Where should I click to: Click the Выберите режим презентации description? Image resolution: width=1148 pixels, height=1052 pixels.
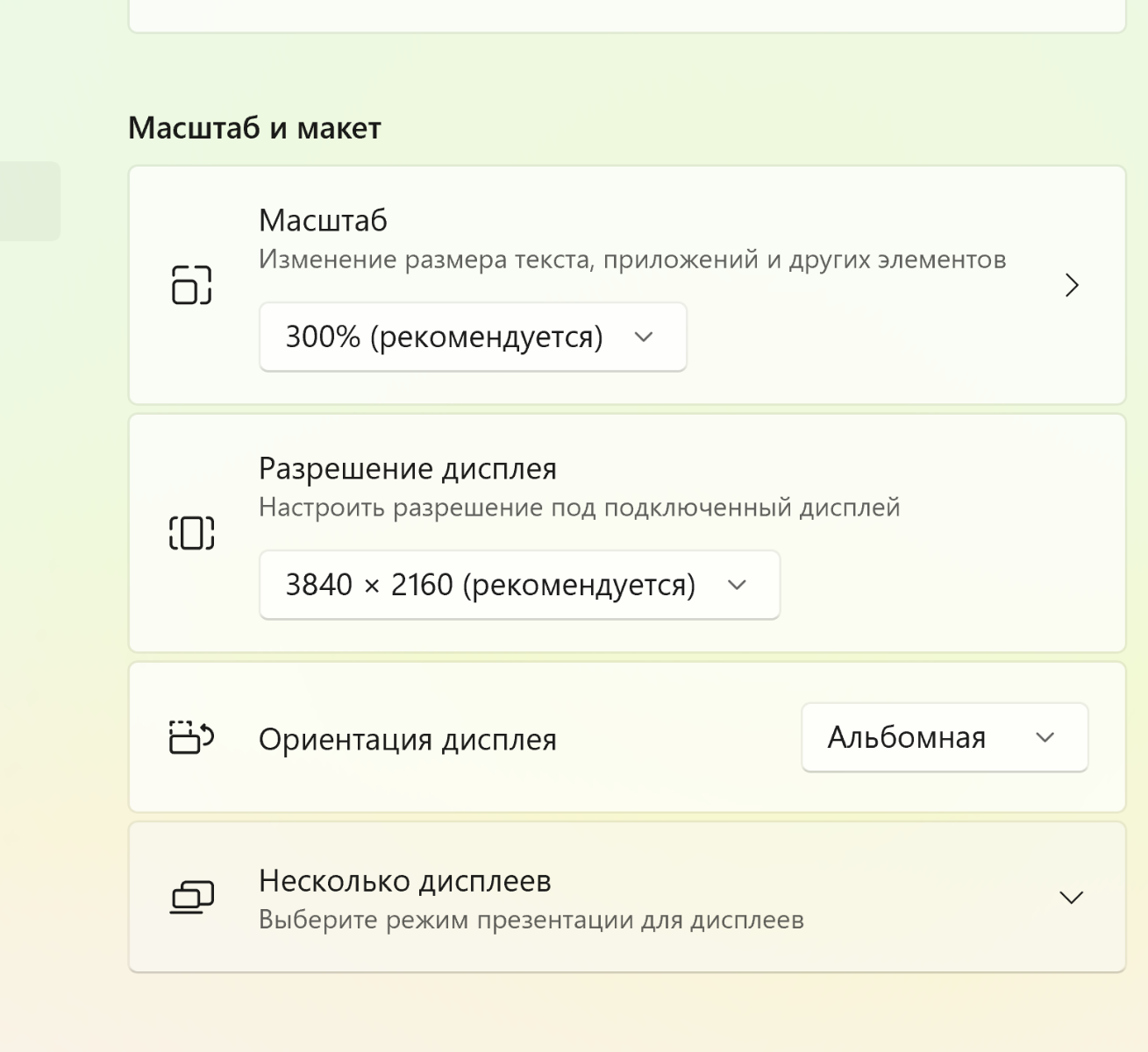point(531,920)
